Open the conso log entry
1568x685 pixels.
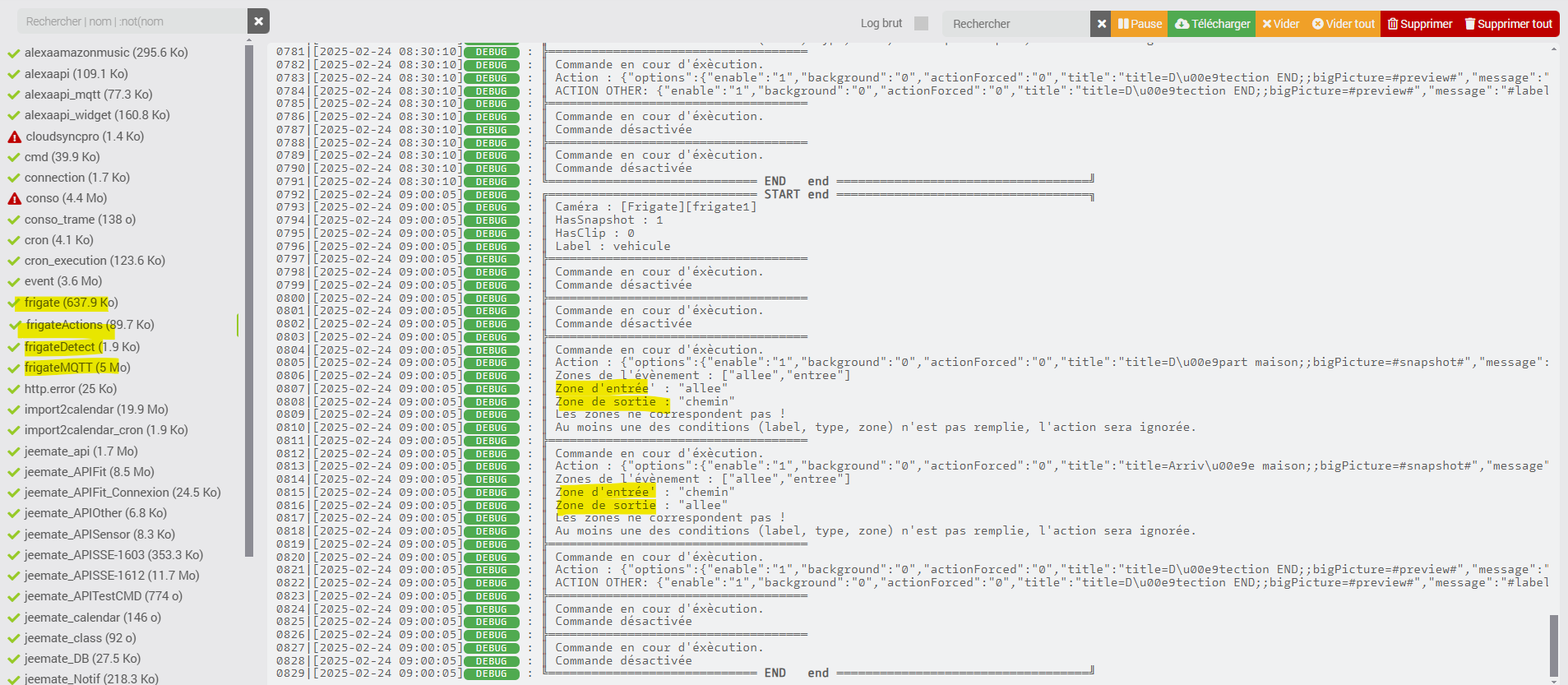(66, 198)
